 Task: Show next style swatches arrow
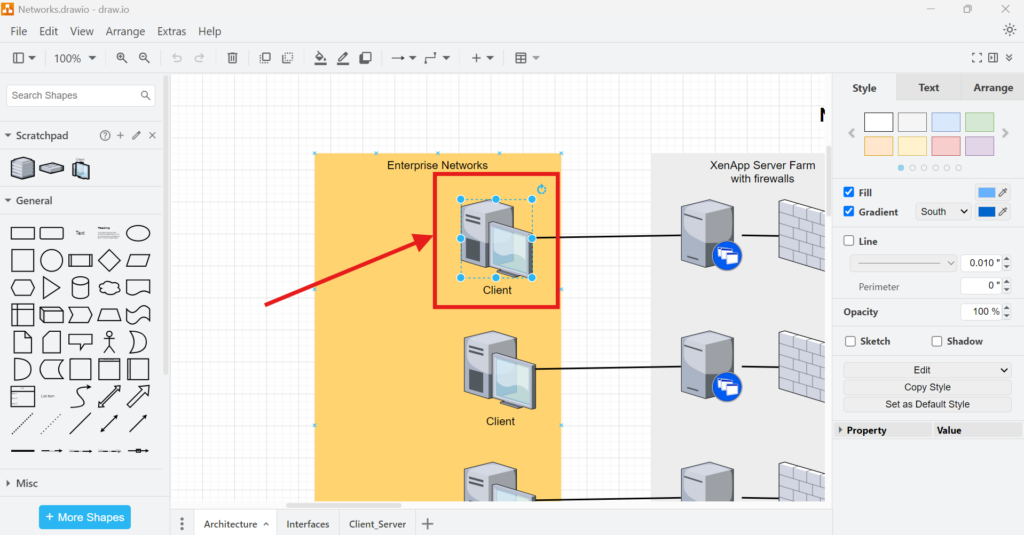click(x=1005, y=133)
